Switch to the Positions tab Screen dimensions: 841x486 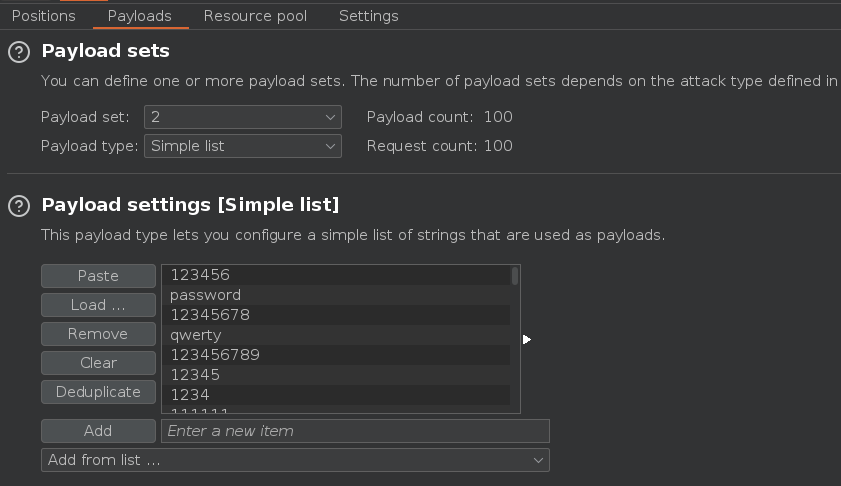43,16
